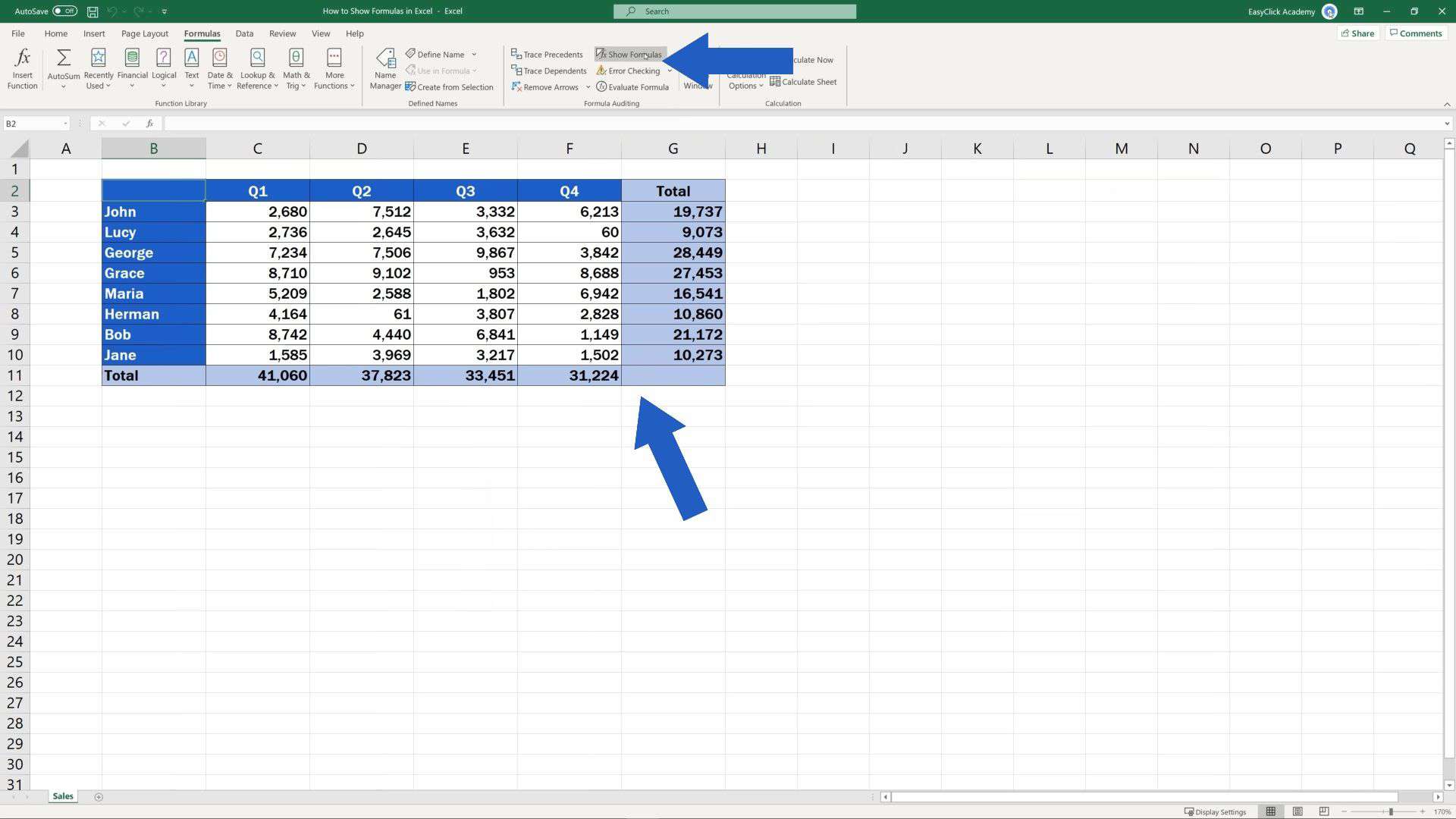This screenshot has width=1456, height=819.
Task: Expand the Error Checking dropdown arrow
Action: click(670, 71)
